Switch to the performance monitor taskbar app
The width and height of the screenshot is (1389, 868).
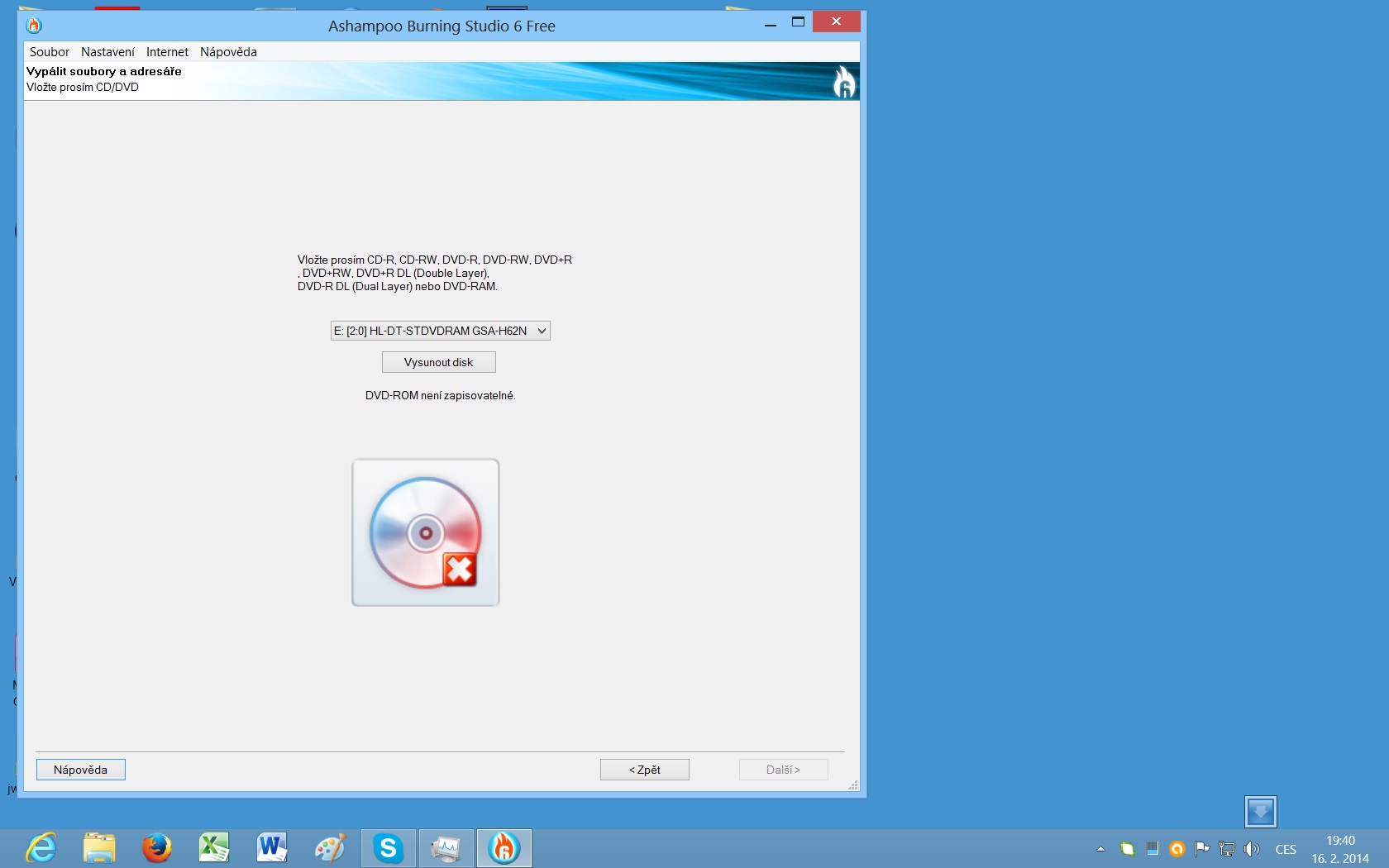point(446,848)
